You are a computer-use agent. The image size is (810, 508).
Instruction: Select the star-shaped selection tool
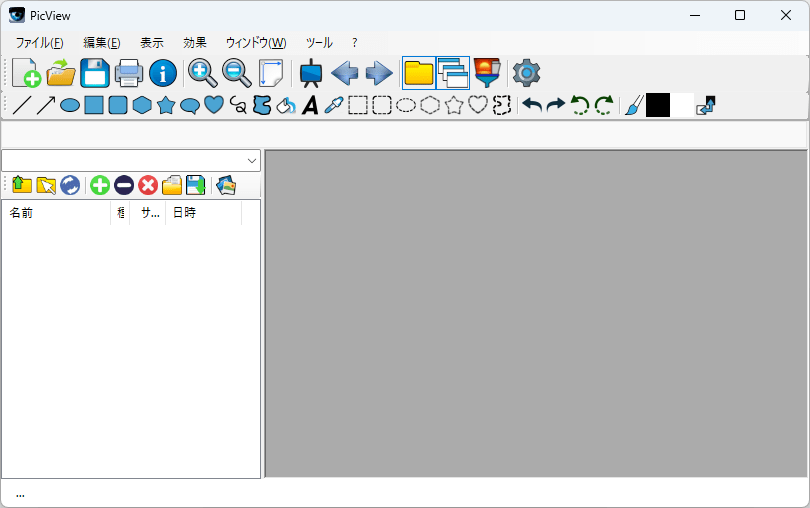click(454, 105)
